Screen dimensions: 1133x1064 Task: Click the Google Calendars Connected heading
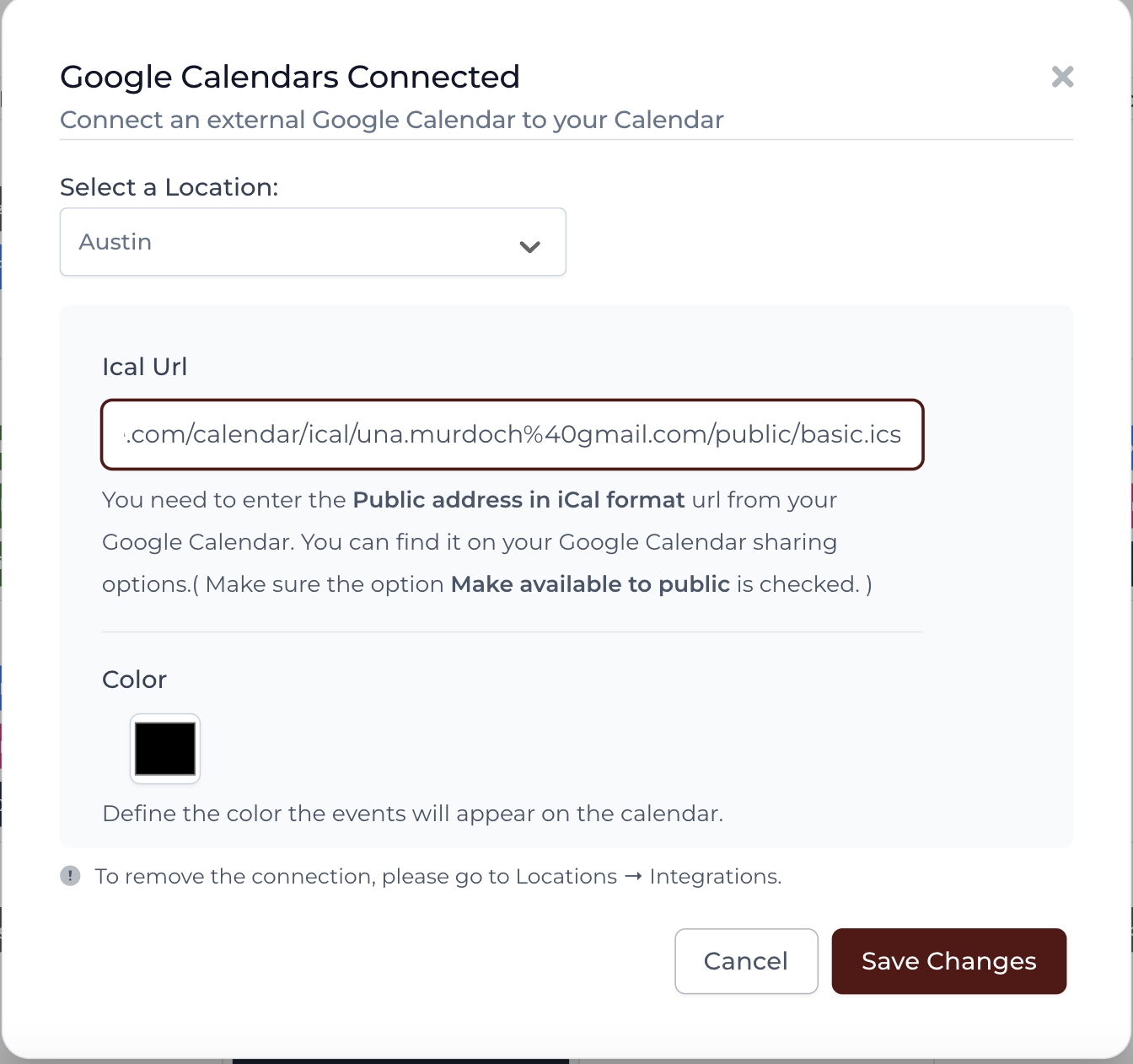coord(290,77)
